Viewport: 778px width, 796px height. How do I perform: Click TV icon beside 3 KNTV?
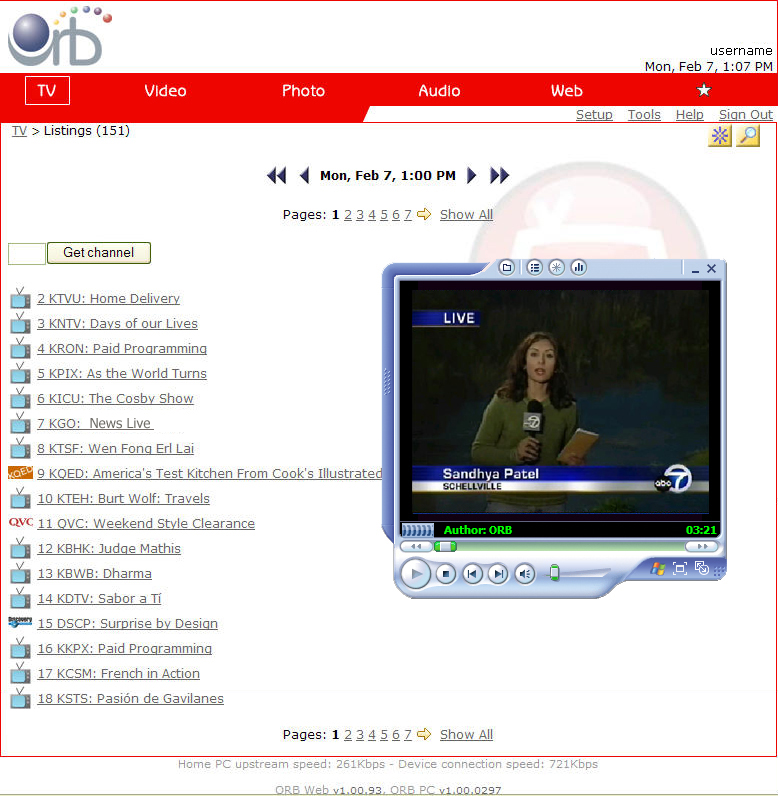pyautogui.click(x=20, y=323)
